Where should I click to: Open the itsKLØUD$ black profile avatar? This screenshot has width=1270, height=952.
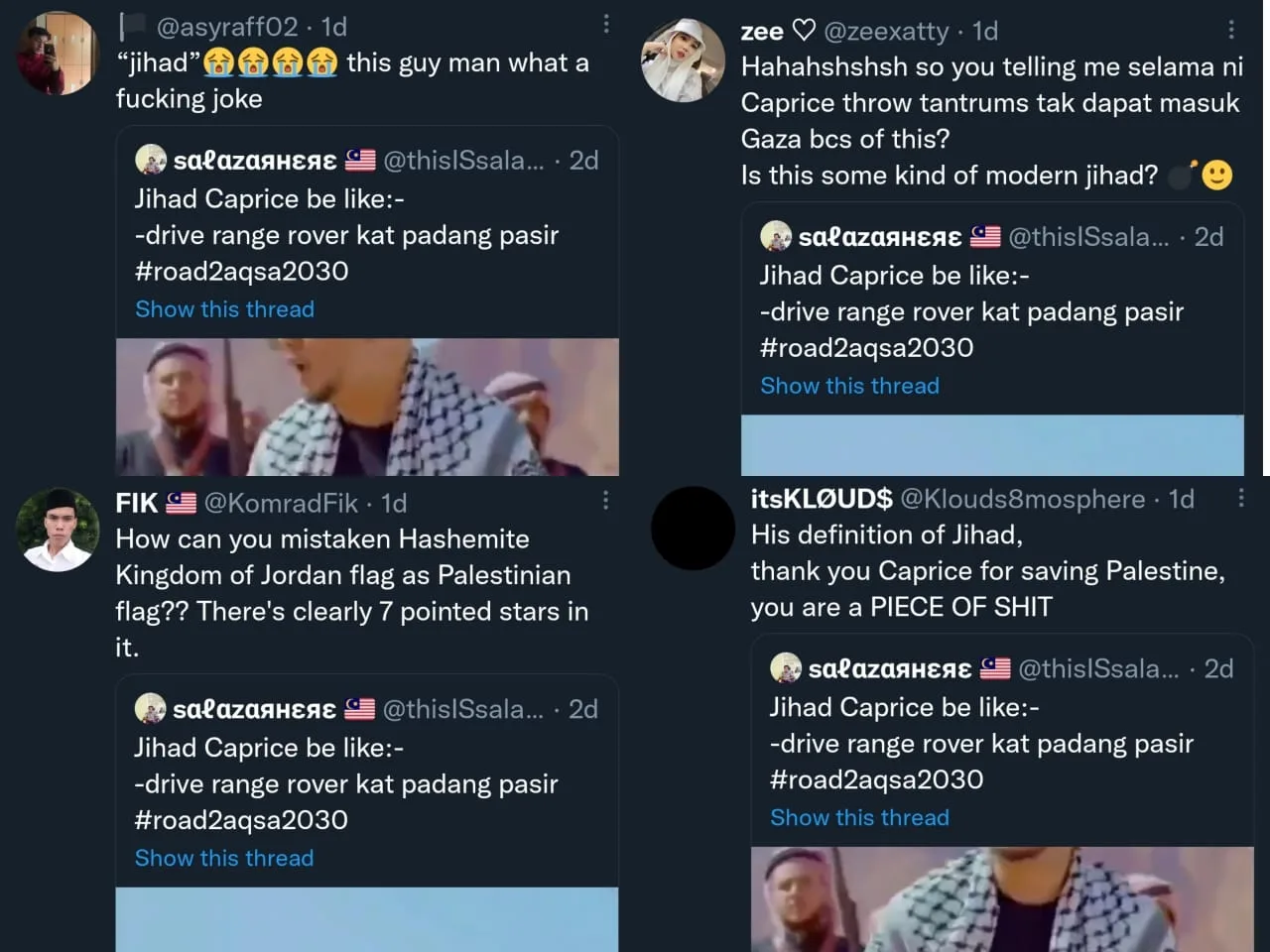(693, 528)
